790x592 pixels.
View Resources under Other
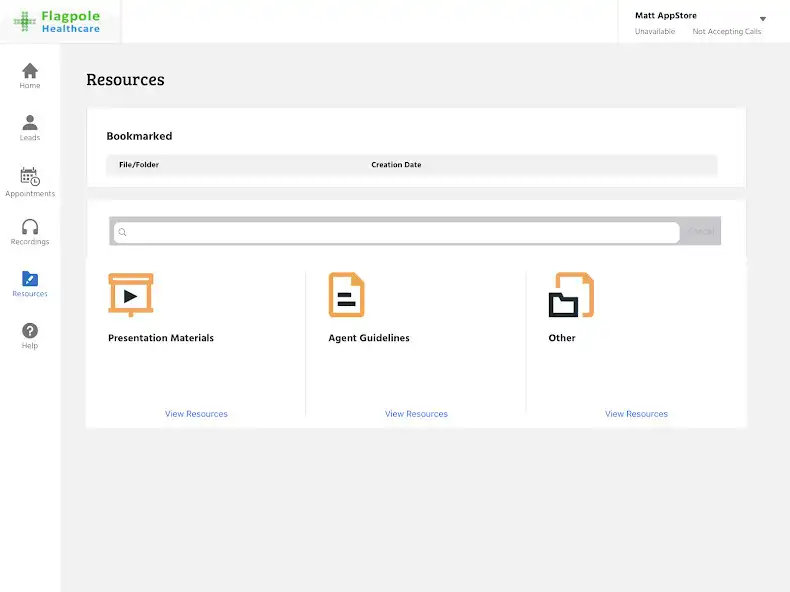coord(636,414)
